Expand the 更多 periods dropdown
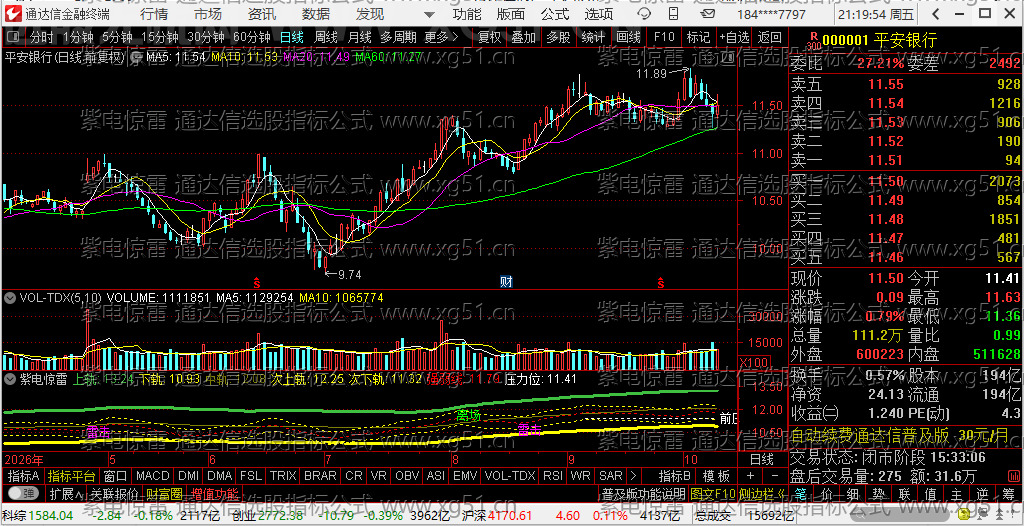This screenshot has width=1024, height=526. (441, 37)
